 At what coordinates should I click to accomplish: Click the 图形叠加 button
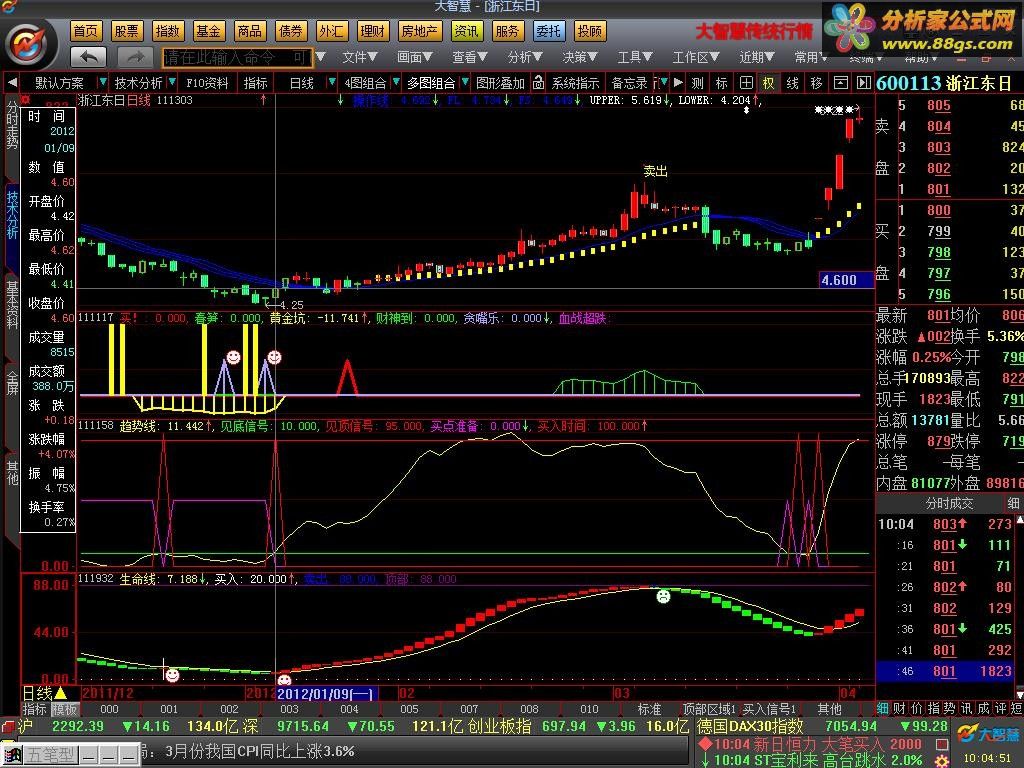[500, 83]
